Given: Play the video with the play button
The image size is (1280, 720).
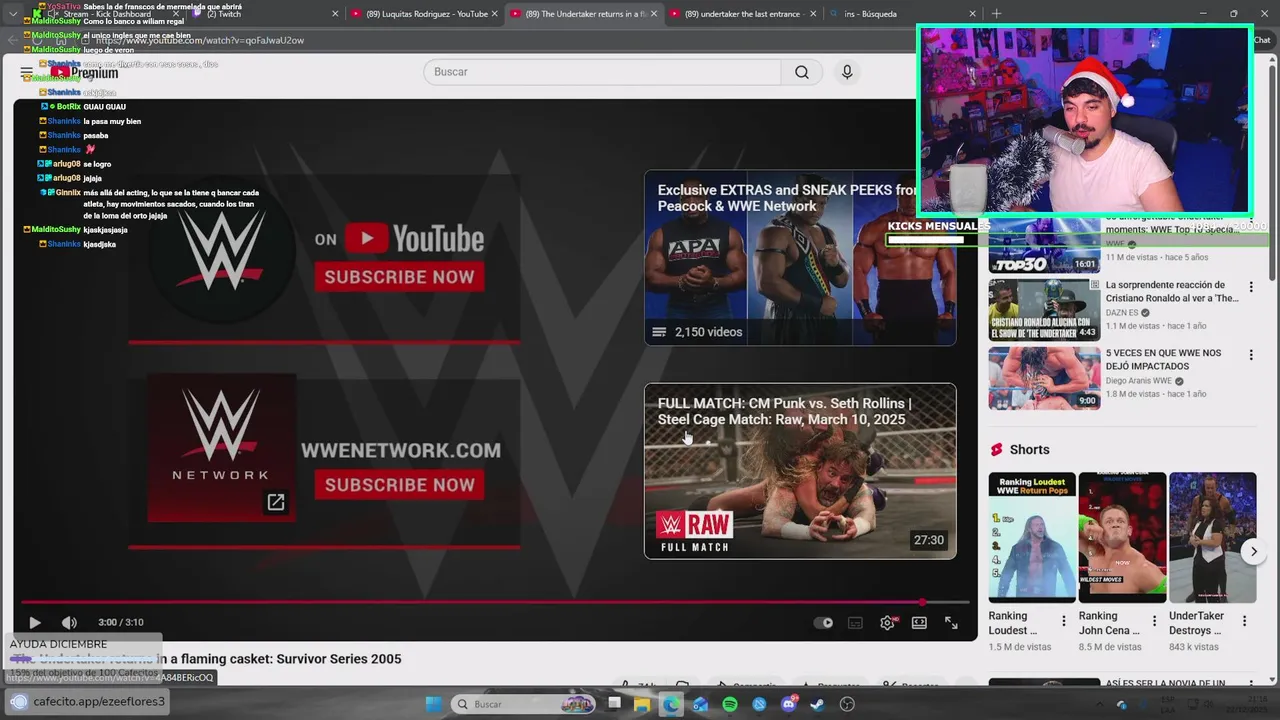Looking at the screenshot, I should point(35,622).
